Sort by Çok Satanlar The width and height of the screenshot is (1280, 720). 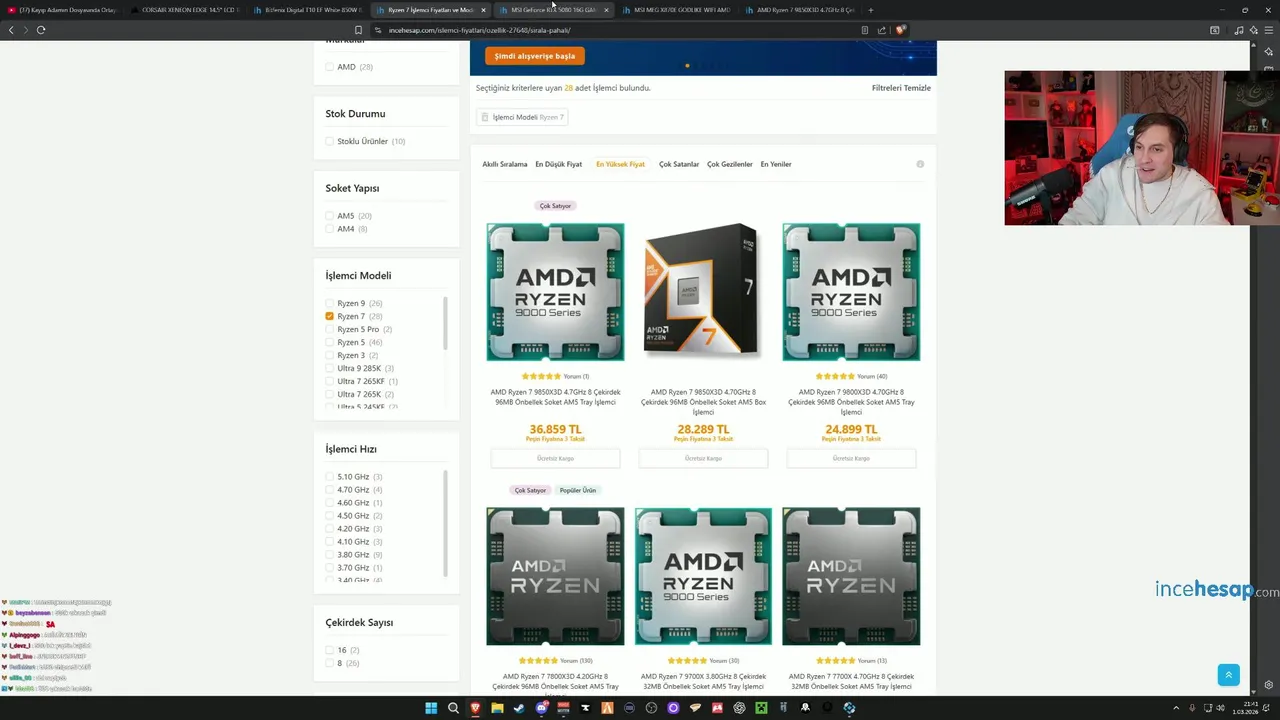pos(679,164)
